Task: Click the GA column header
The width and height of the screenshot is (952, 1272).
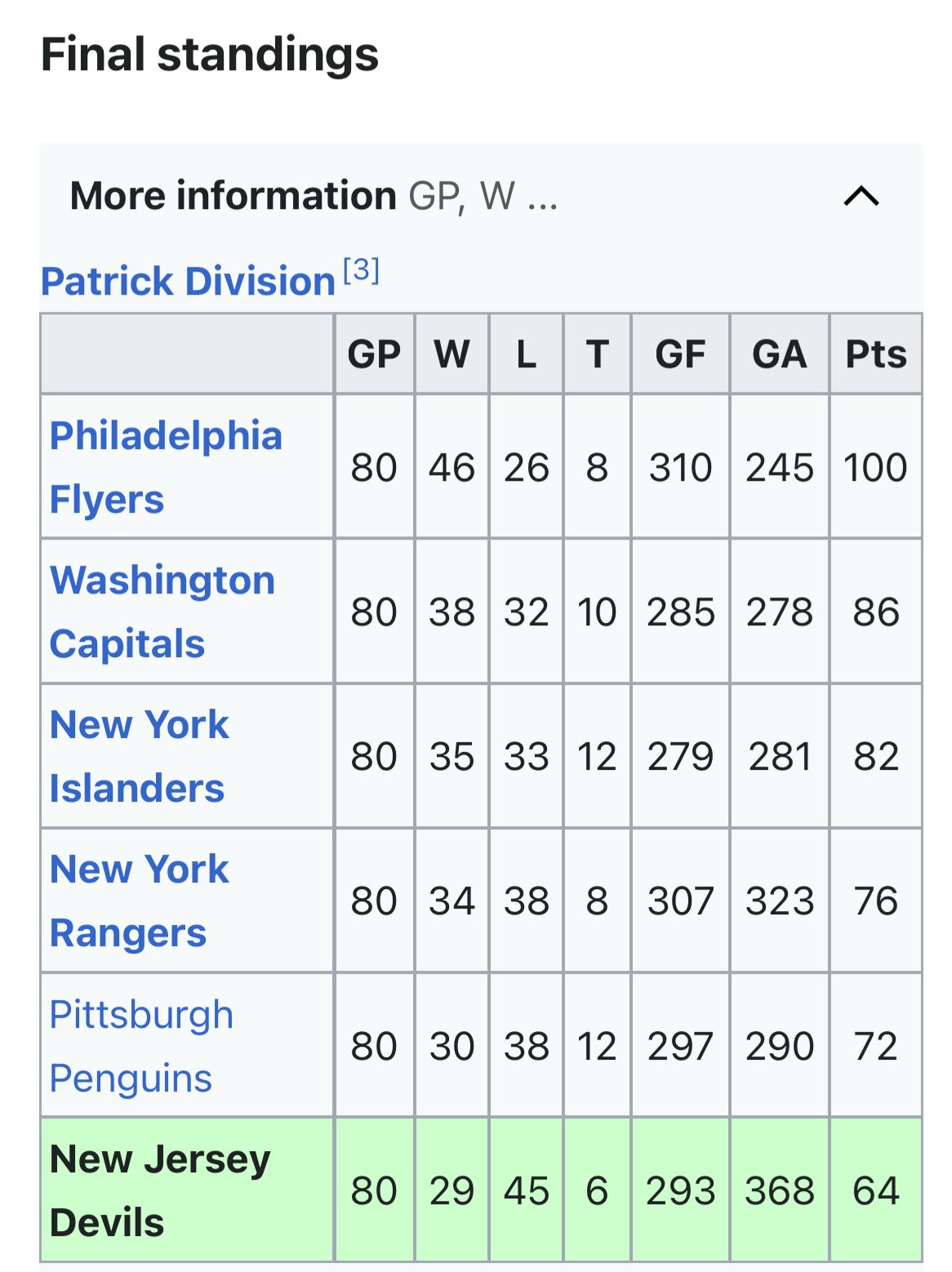Action: [780, 354]
